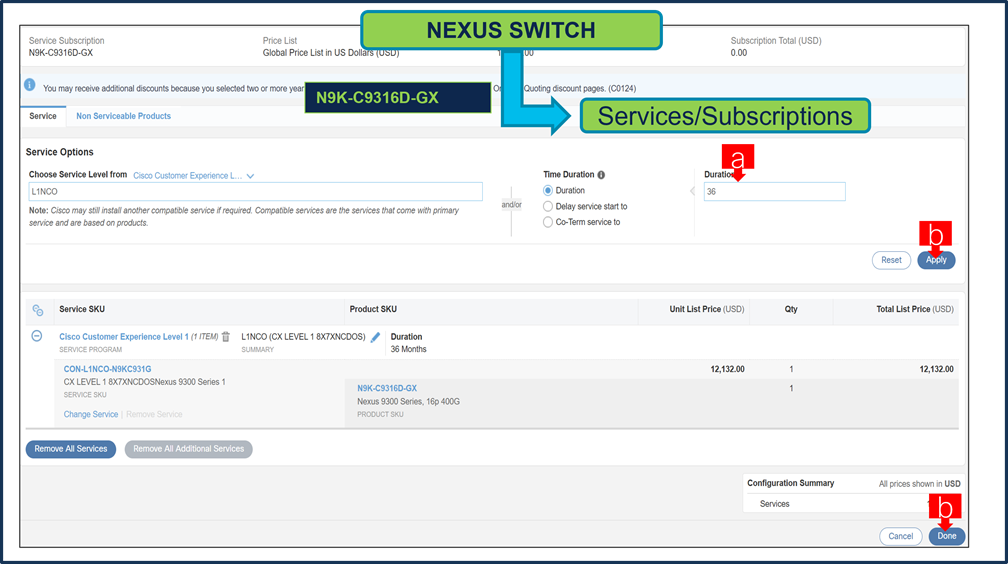Viewport: 1008px width, 564px height.
Task: Edit L1NCO summary with the pencil icon
Action: [375, 337]
